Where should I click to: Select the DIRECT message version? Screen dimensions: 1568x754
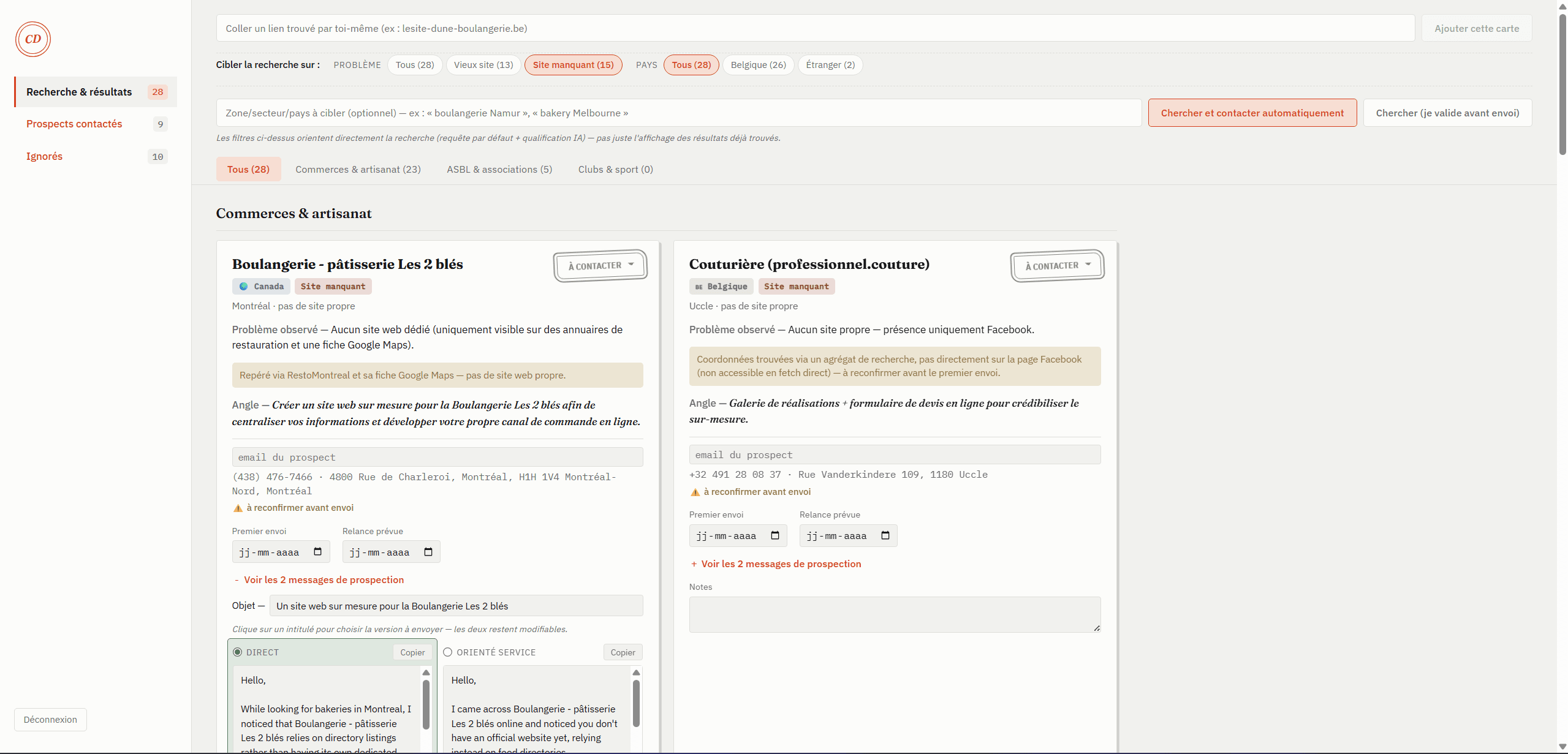238,652
